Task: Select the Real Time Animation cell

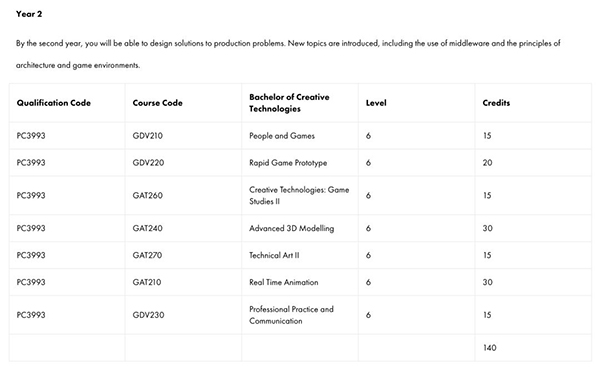Action: pyautogui.click(x=284, y=282)
